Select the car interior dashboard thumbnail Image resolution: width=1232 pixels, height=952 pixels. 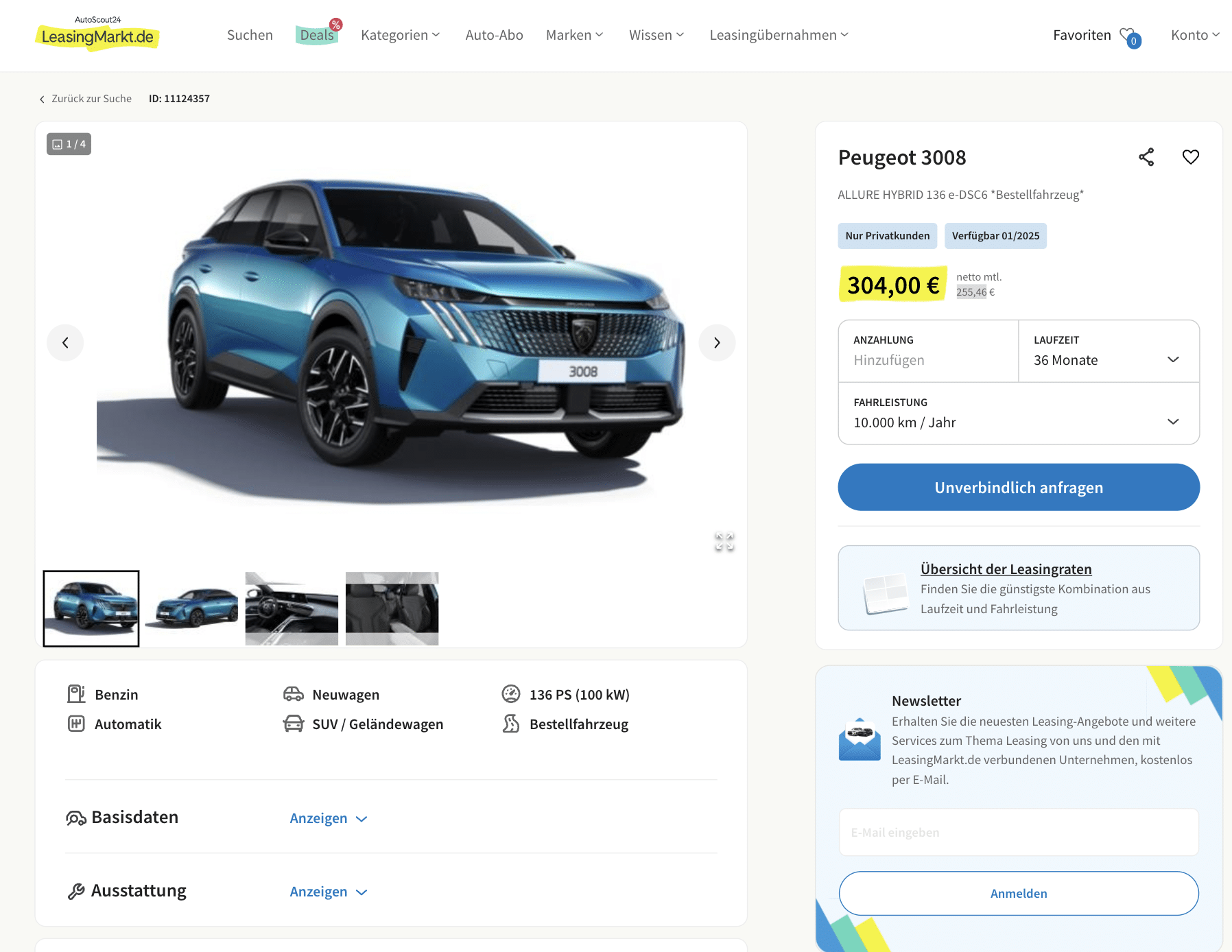pyautogui.click(x=292, y=608)
